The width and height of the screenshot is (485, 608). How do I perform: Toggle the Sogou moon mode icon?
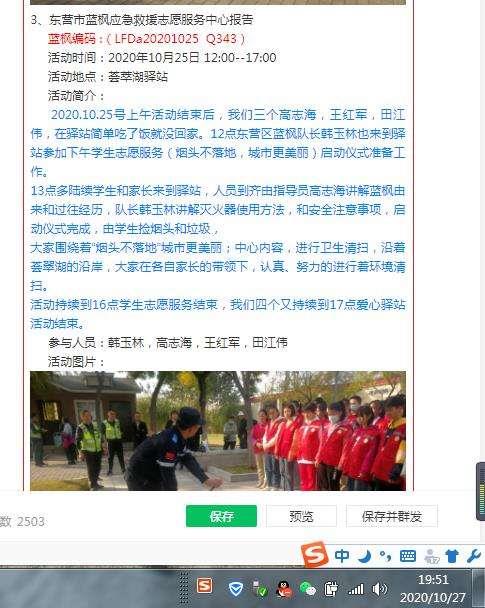click(364, 556)
